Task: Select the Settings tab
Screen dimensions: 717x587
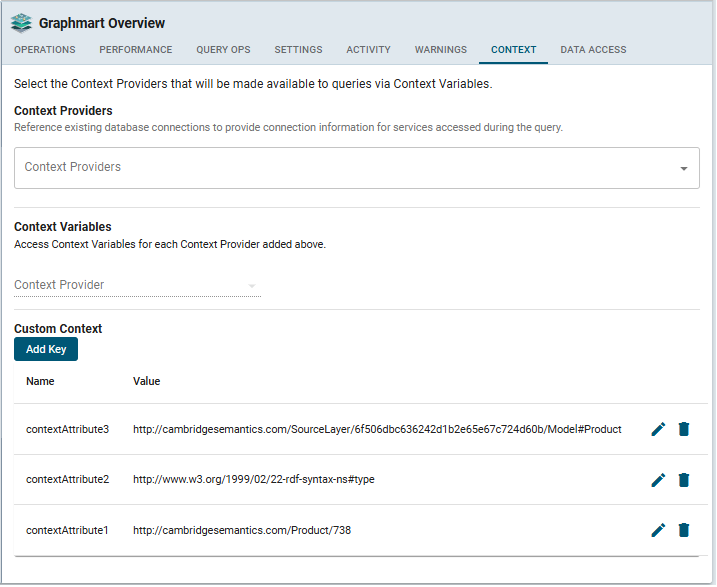Action: [x=298, y=50]
